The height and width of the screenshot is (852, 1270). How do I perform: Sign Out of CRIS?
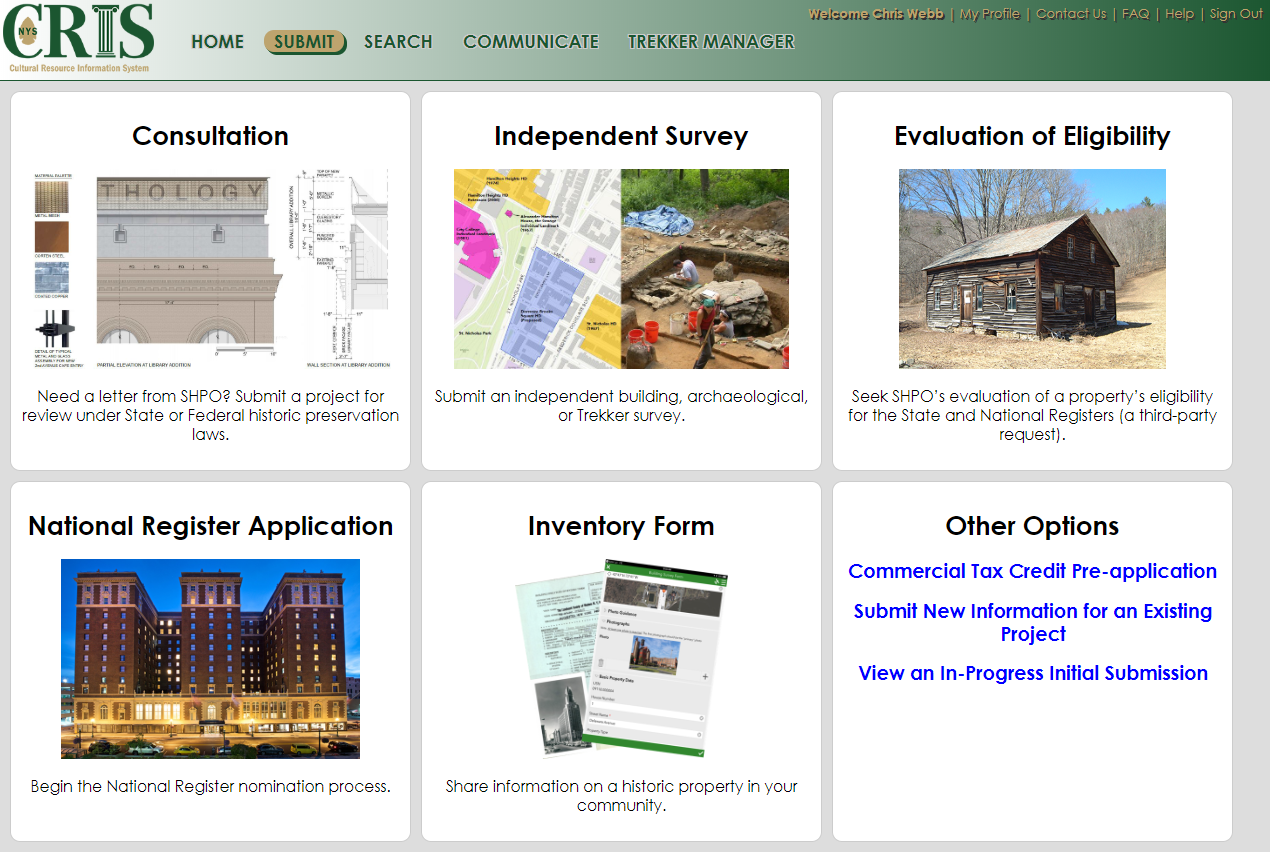(x=1235, y=14)
